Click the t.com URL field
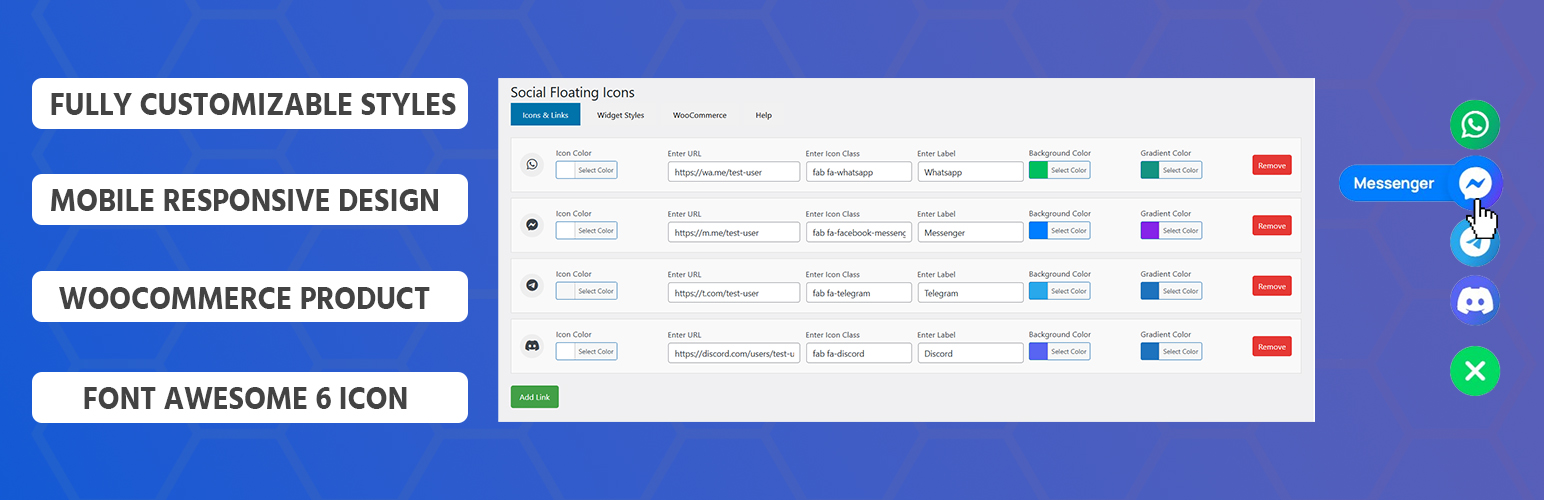The image size is (1544, 500). [x=734, y=293]
